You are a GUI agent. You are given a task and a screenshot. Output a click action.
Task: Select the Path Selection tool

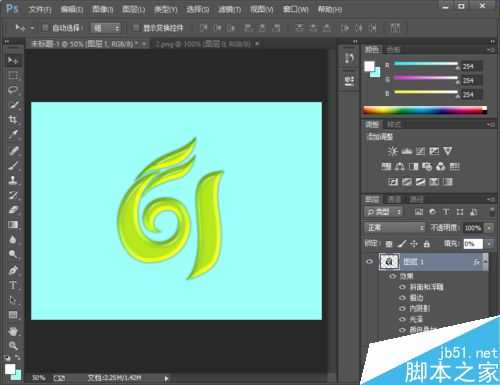[x=13, y=300]
